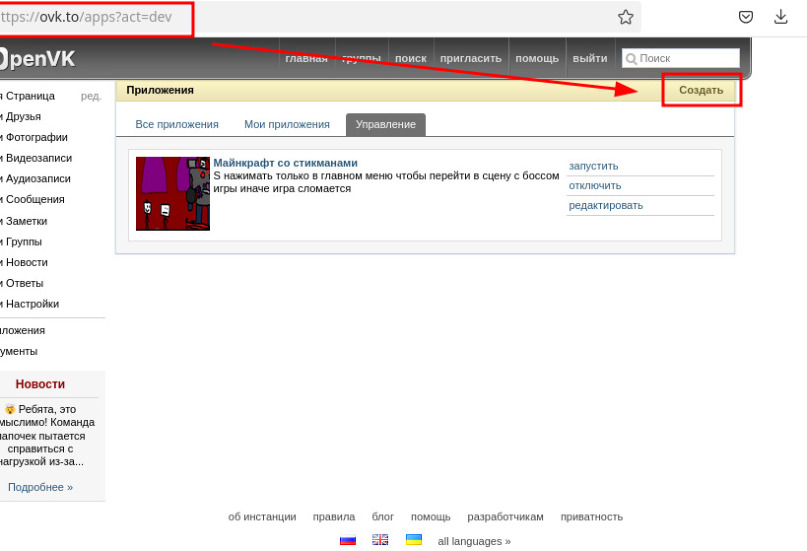This screenshot has height=551, width=807.
Task: Click the отключить link
Action: [595, 186]
